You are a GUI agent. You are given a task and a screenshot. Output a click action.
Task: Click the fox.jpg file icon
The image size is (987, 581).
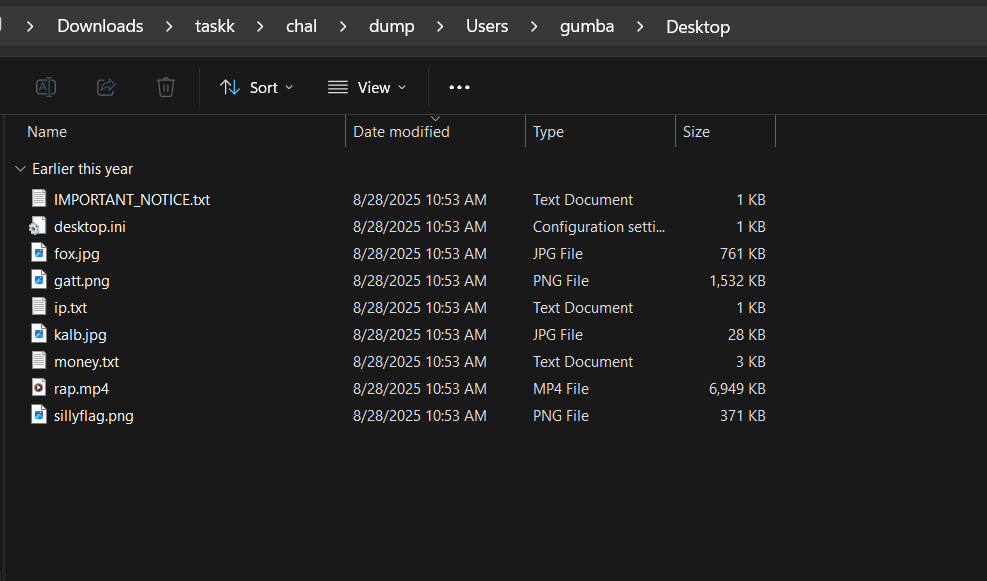click(38, 253)
